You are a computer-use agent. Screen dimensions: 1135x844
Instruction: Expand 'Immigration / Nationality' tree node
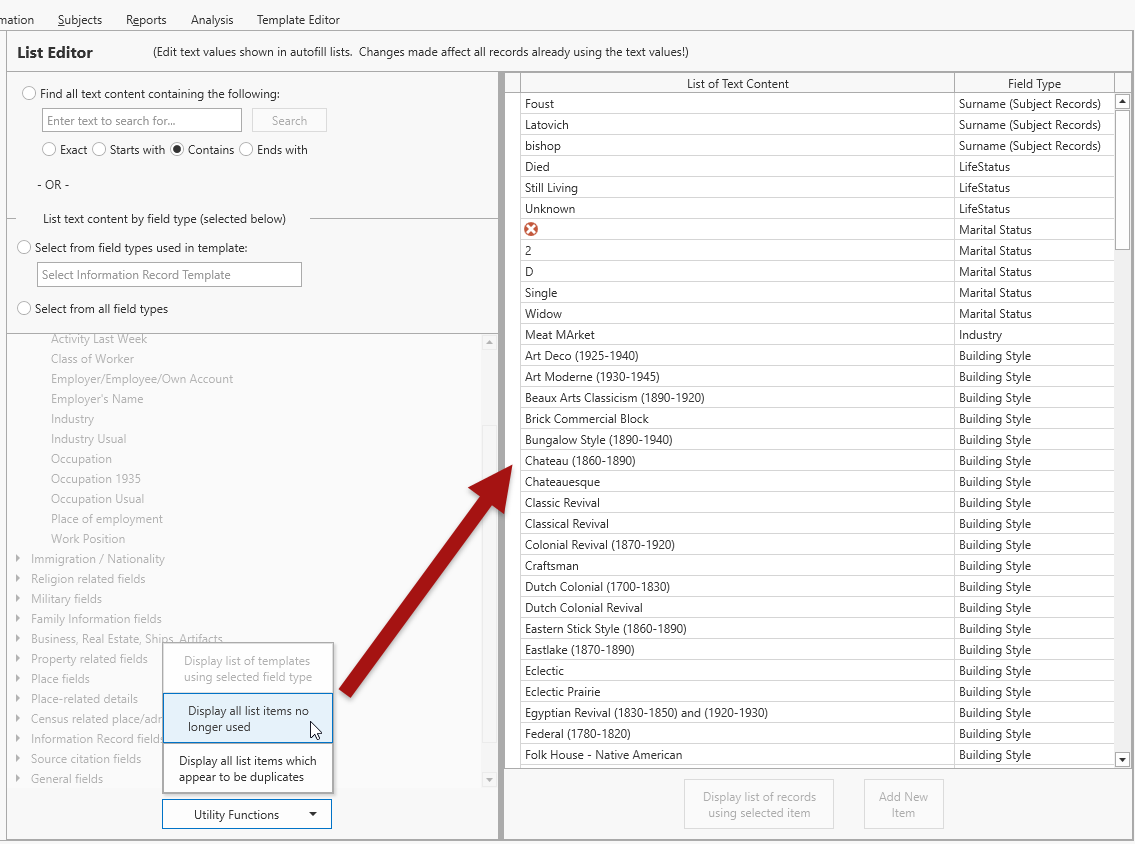click(18, 559)
